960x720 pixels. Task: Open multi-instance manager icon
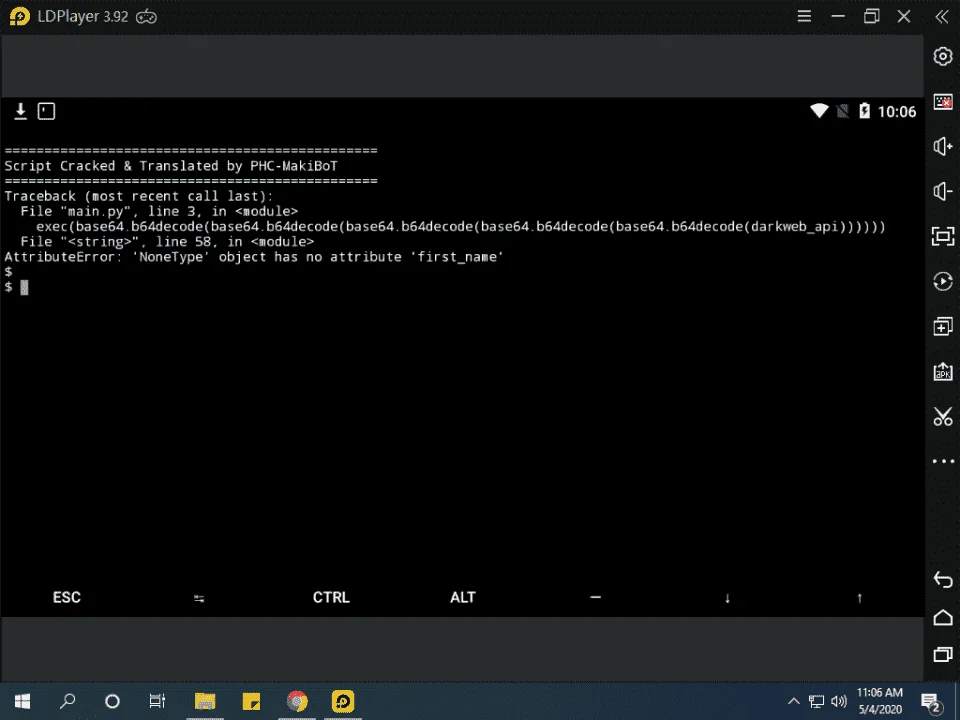(943, 326)
